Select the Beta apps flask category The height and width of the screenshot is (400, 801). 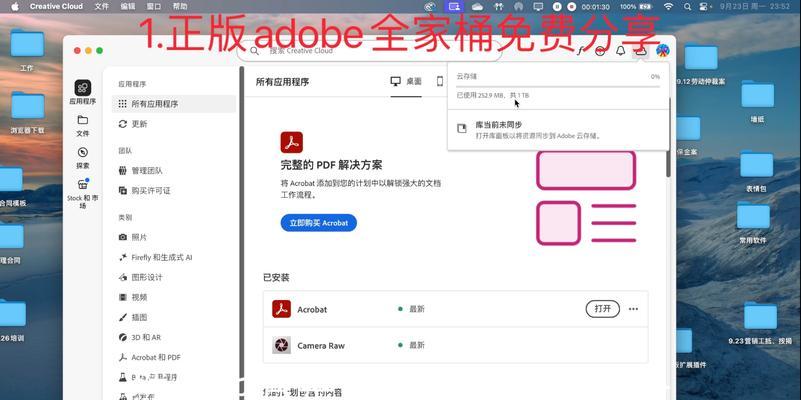[x=174, y=378]
